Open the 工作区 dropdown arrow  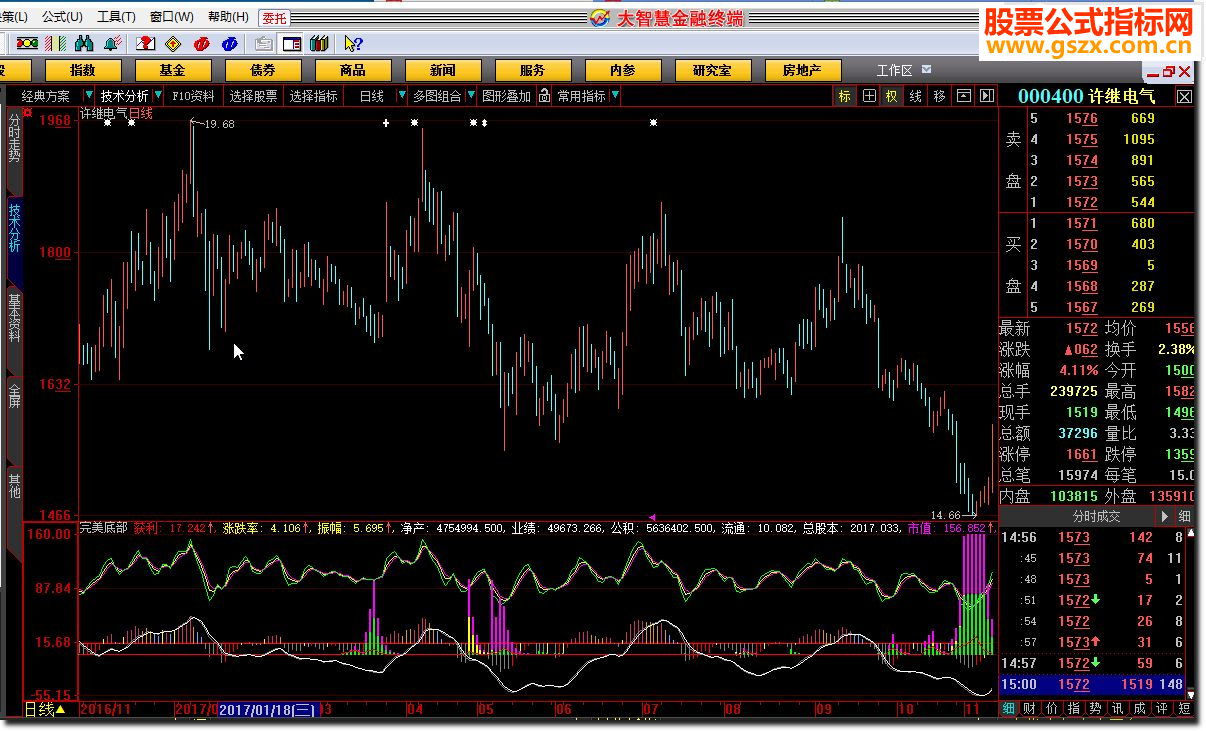coord(926,70)
